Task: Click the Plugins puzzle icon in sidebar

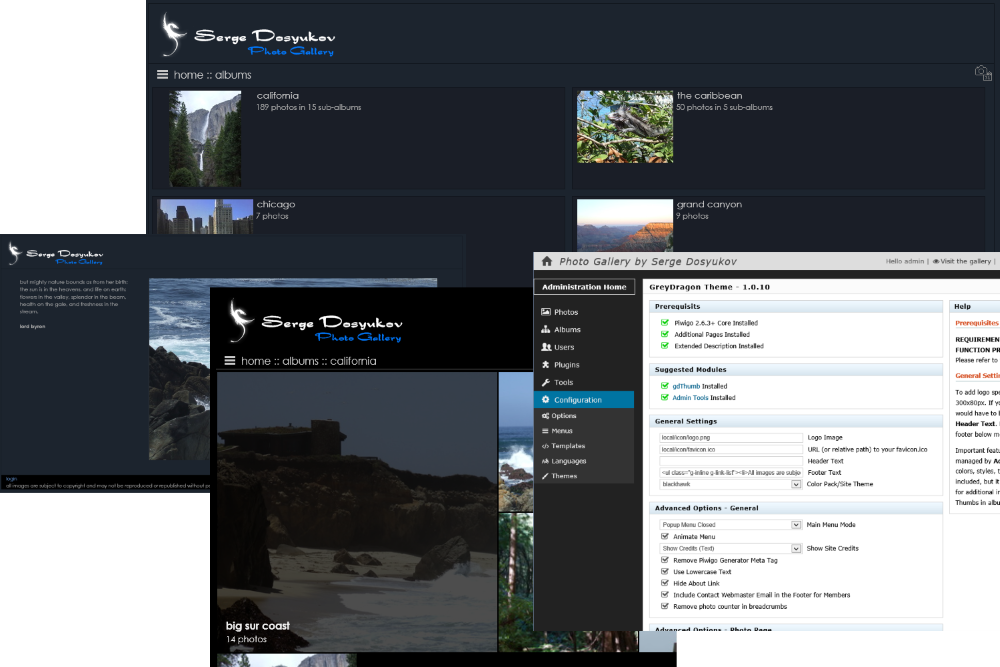Action: pyautogui.click(x=545, y=365)
